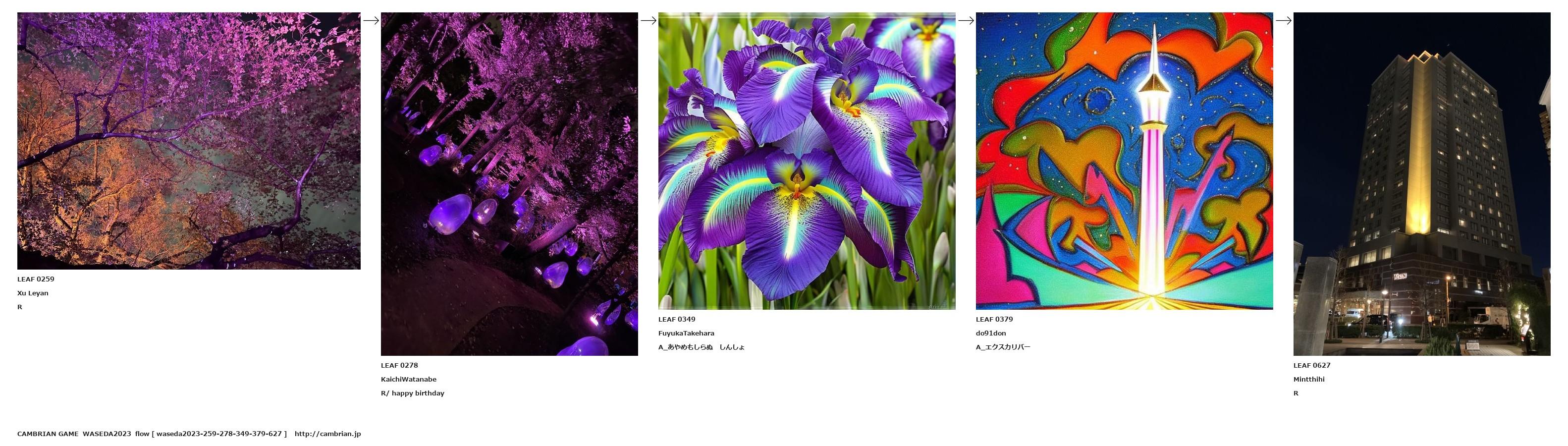
Task: Click the arrow before the night building photo
Action: [x=1284, y=20]
